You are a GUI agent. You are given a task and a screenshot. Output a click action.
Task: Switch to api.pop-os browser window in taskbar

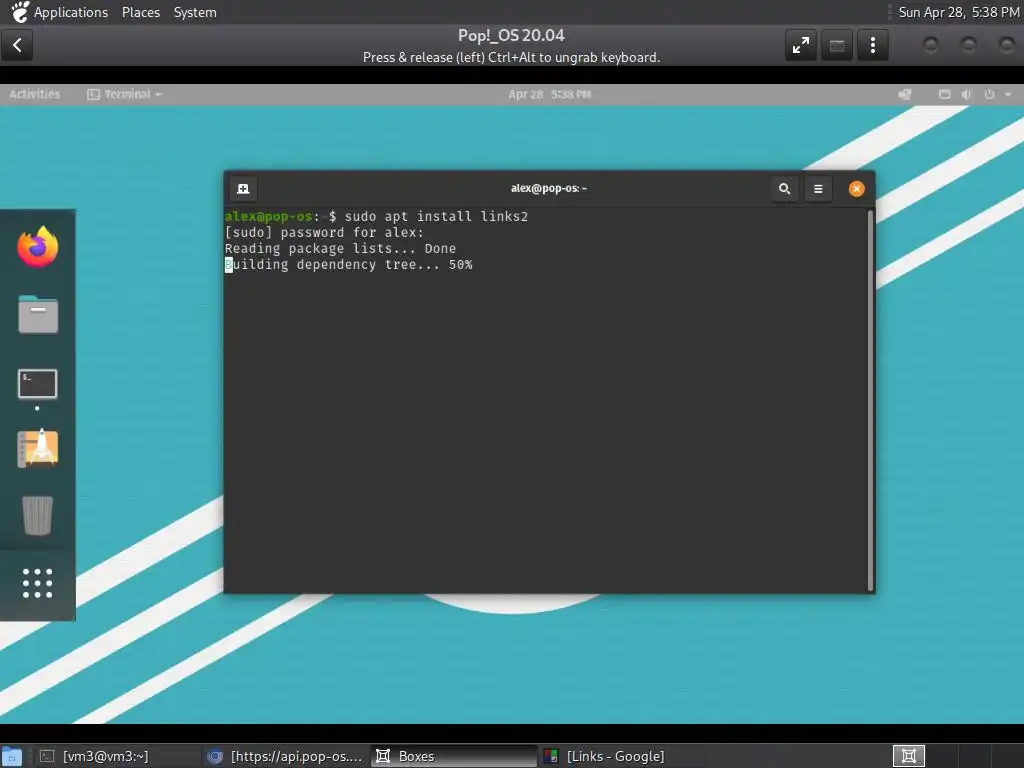[x=285, y=756]
